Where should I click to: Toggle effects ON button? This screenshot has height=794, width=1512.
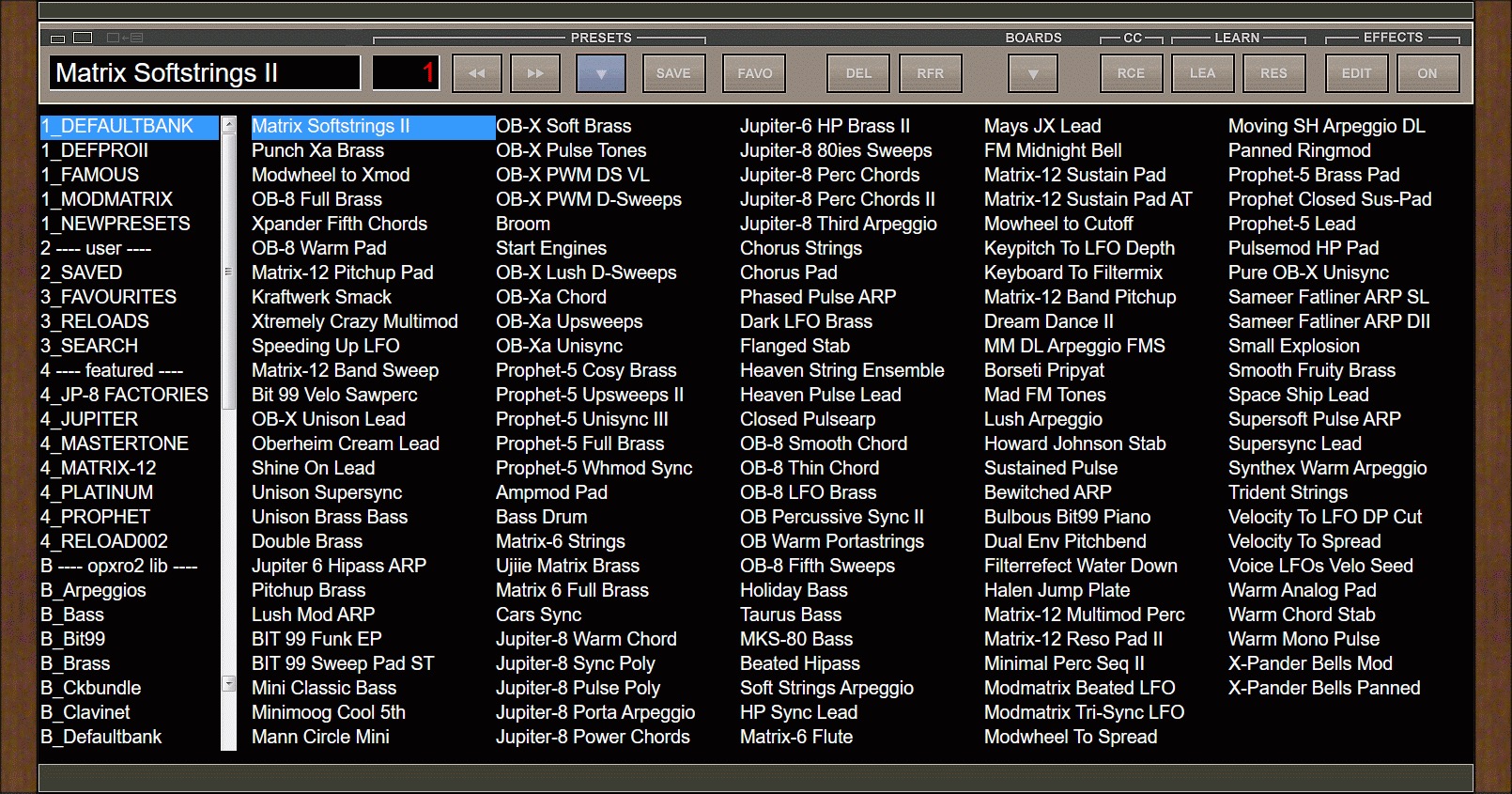1428,73
